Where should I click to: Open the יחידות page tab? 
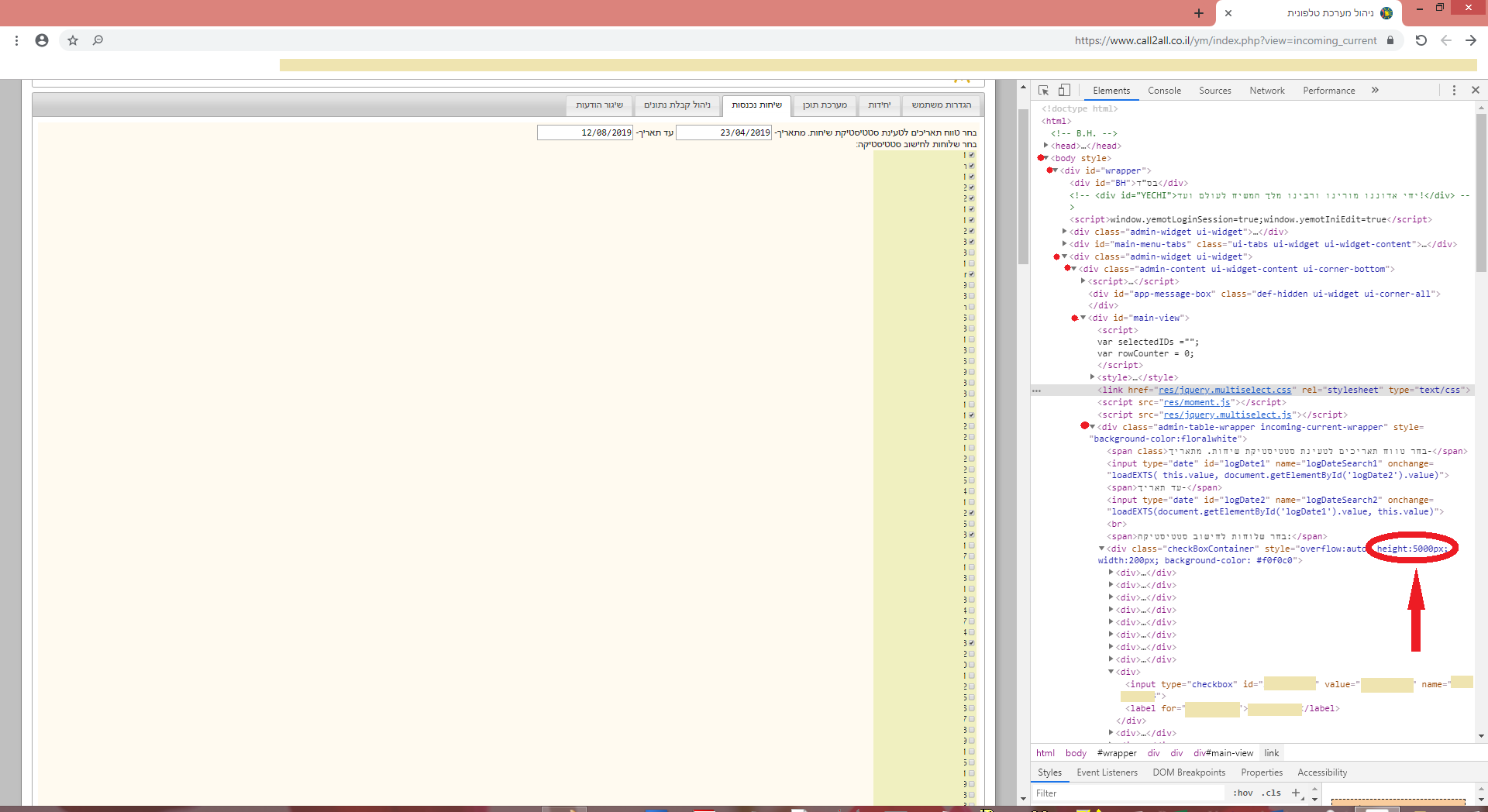pyautogui.click(x=879, y=105)
